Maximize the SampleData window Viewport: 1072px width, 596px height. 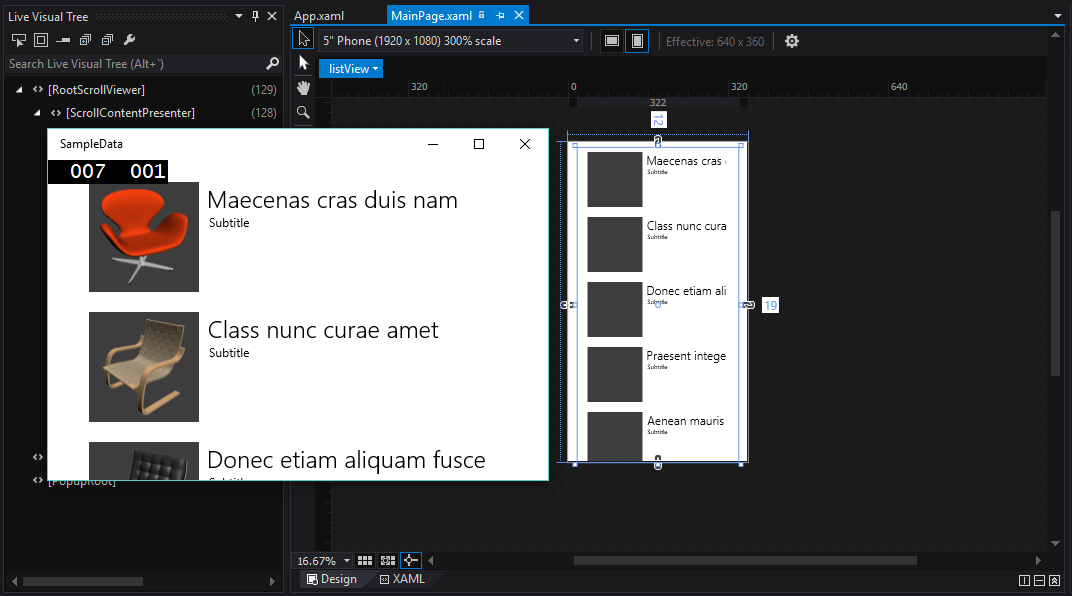tap(479, 144)
